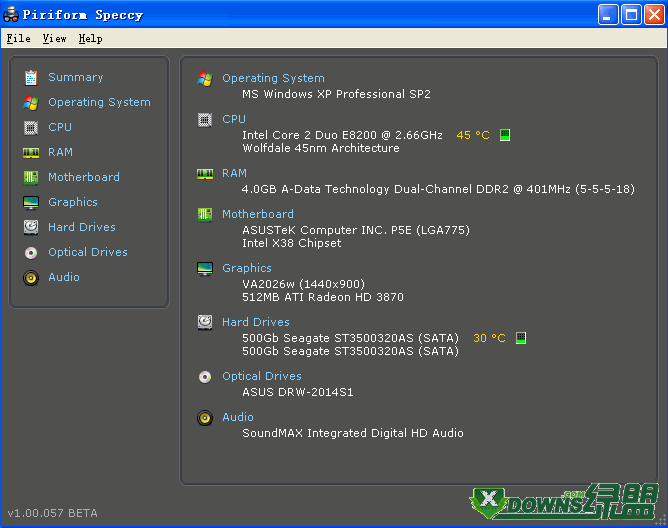Viewport: 668px width, 528px height.
Task: Click the 45 °C CPU temperature value
Action: click(x=473, y=135)
